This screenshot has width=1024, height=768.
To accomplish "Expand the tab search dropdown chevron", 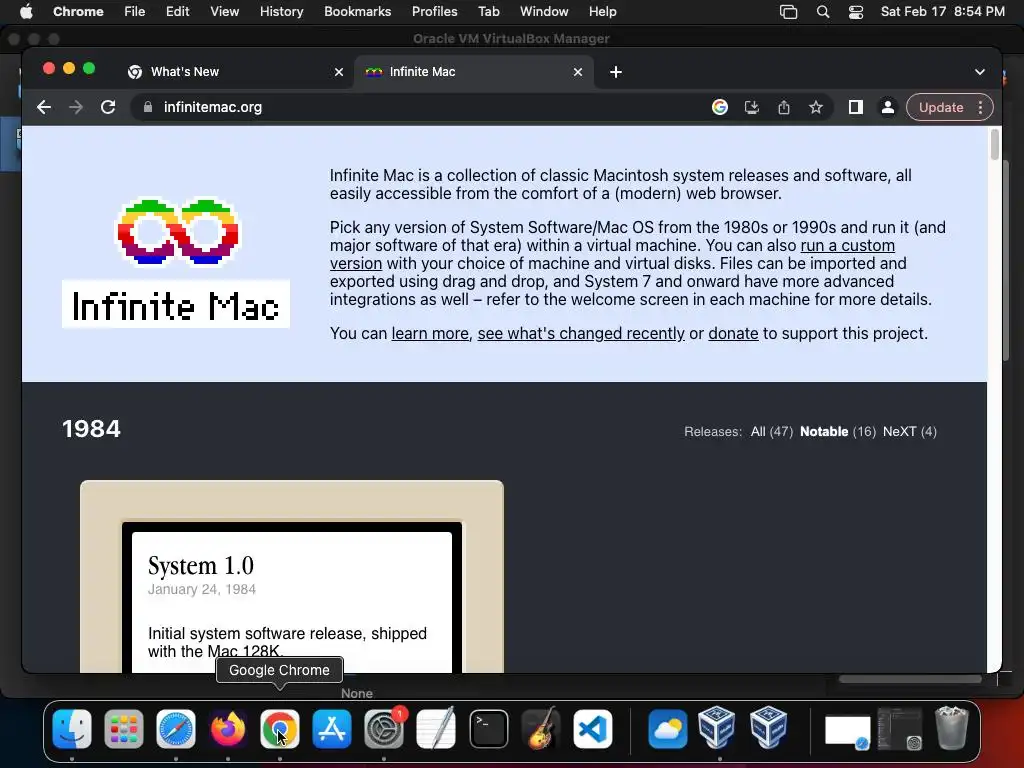I will coord(980,72).
